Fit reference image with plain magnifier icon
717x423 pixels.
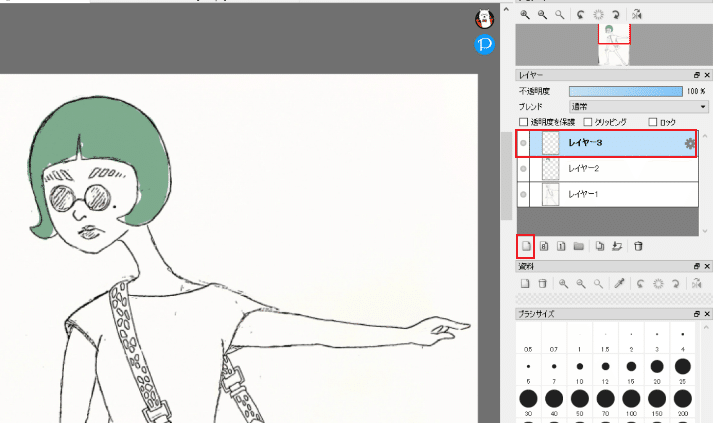pos(598,284)
